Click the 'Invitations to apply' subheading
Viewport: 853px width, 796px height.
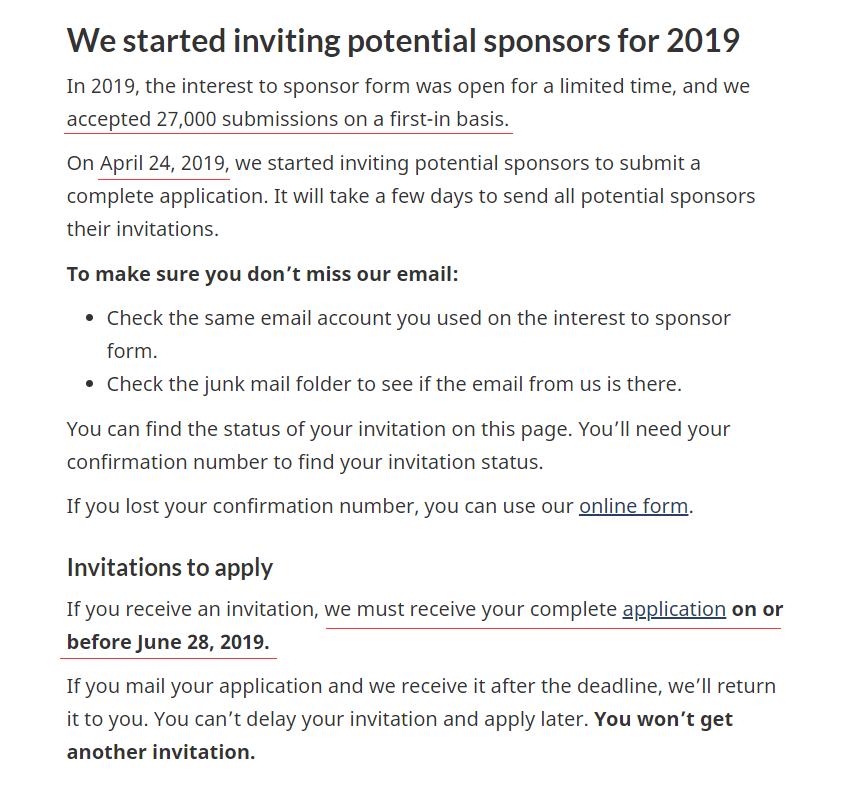coord(169,567)
